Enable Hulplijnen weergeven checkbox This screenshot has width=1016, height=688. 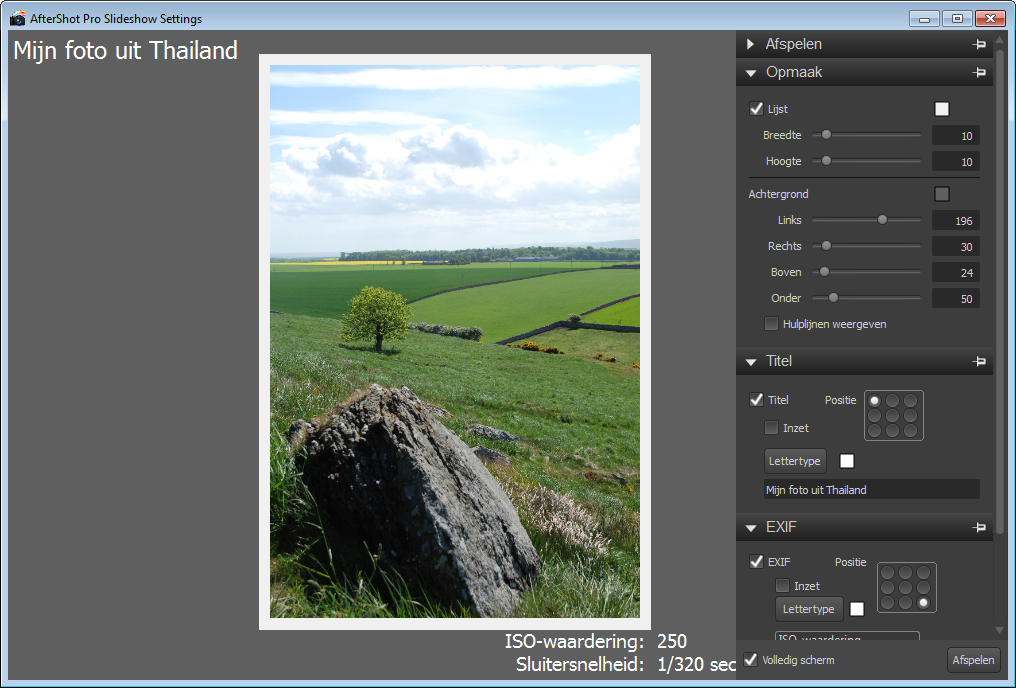[x=771, y=324]
